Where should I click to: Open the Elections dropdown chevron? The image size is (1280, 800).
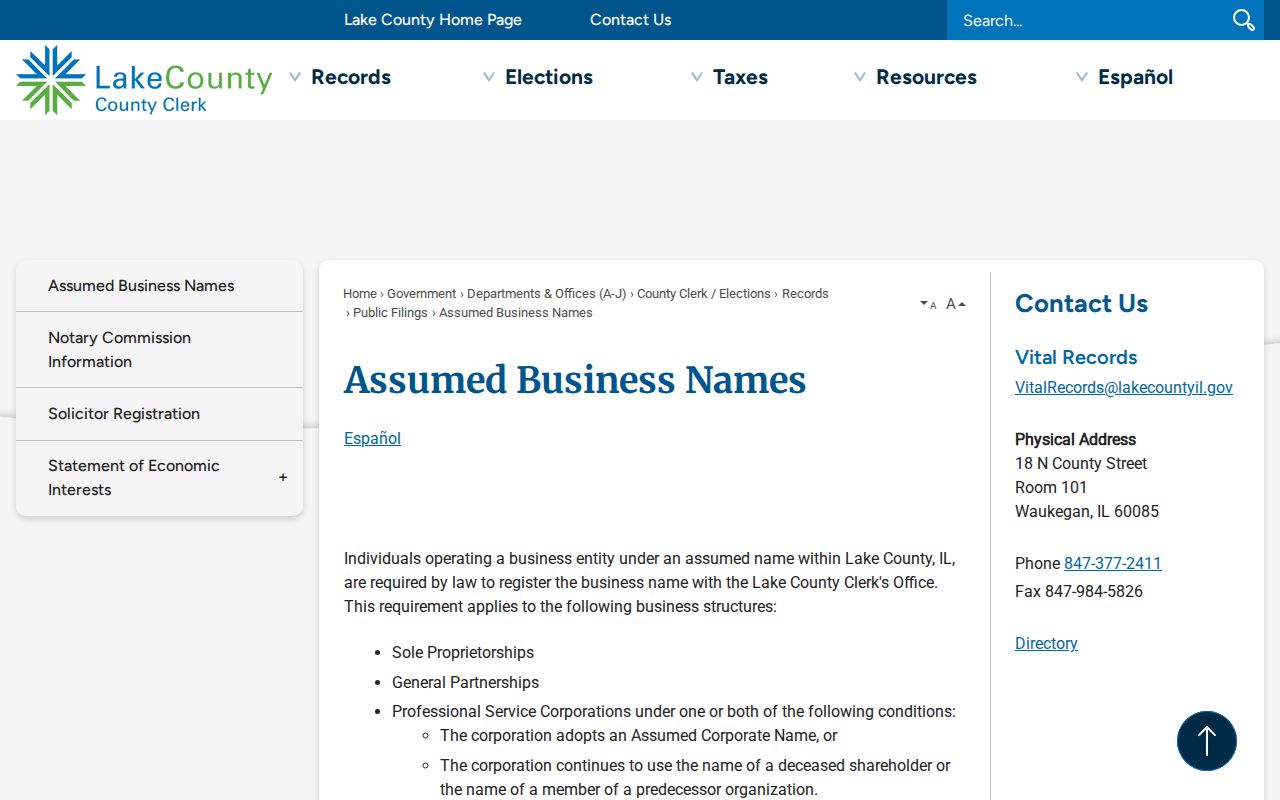pyautogui.click(x=489, y=77)
